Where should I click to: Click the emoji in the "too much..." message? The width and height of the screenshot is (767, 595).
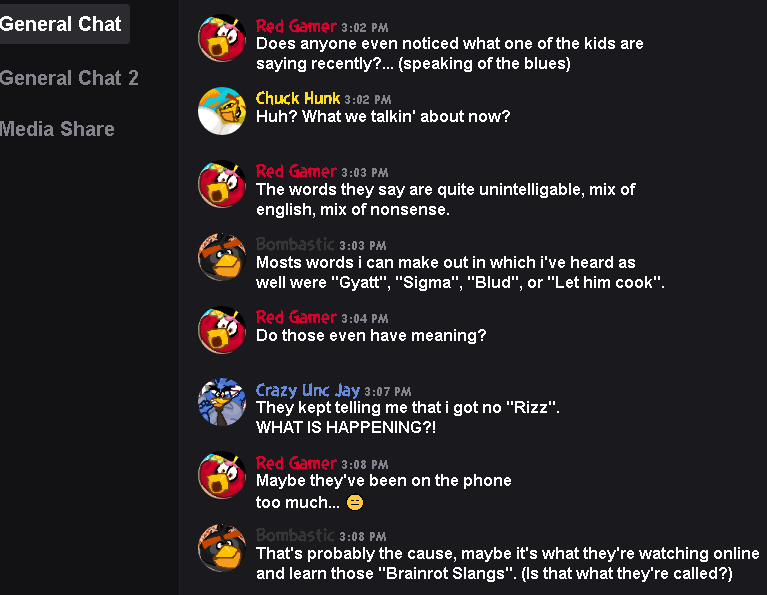tap(355, 503)
